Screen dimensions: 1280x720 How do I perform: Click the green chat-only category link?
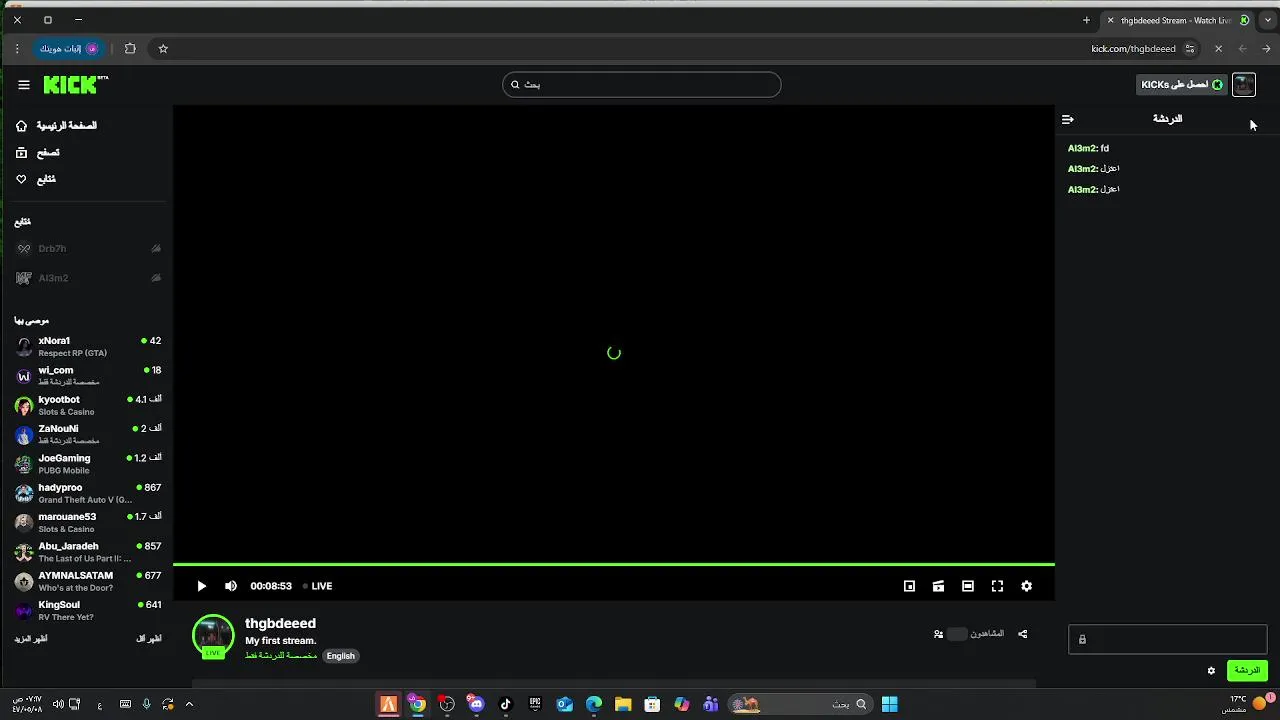[281, 656]
